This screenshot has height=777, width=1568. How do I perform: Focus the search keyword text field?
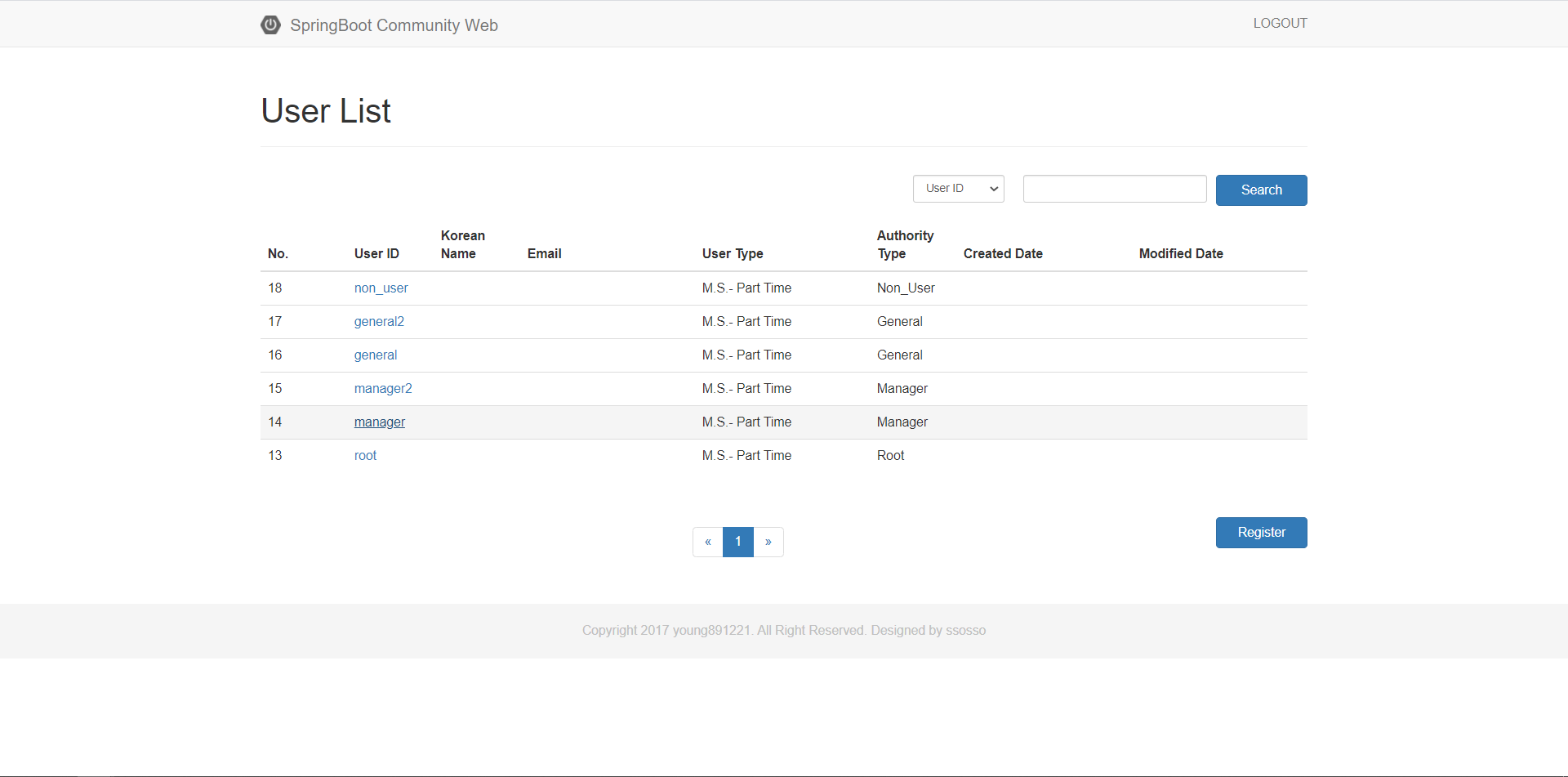pyautogui.click(x=1114, y=189)
